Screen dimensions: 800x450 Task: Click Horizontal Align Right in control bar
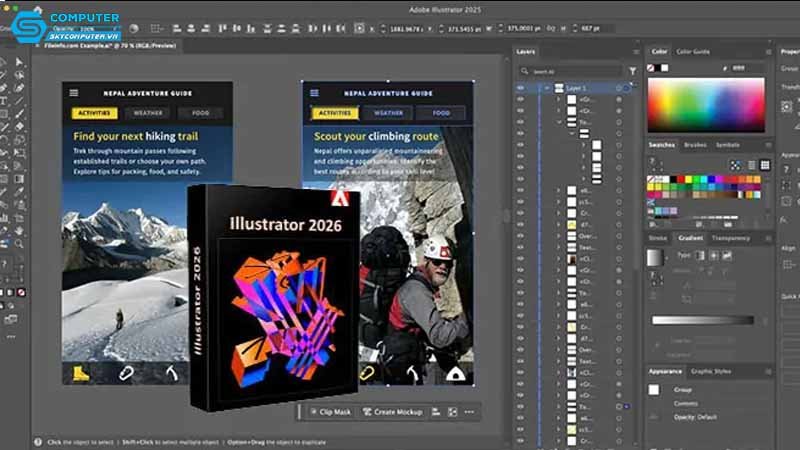click(x=206, y=29)
